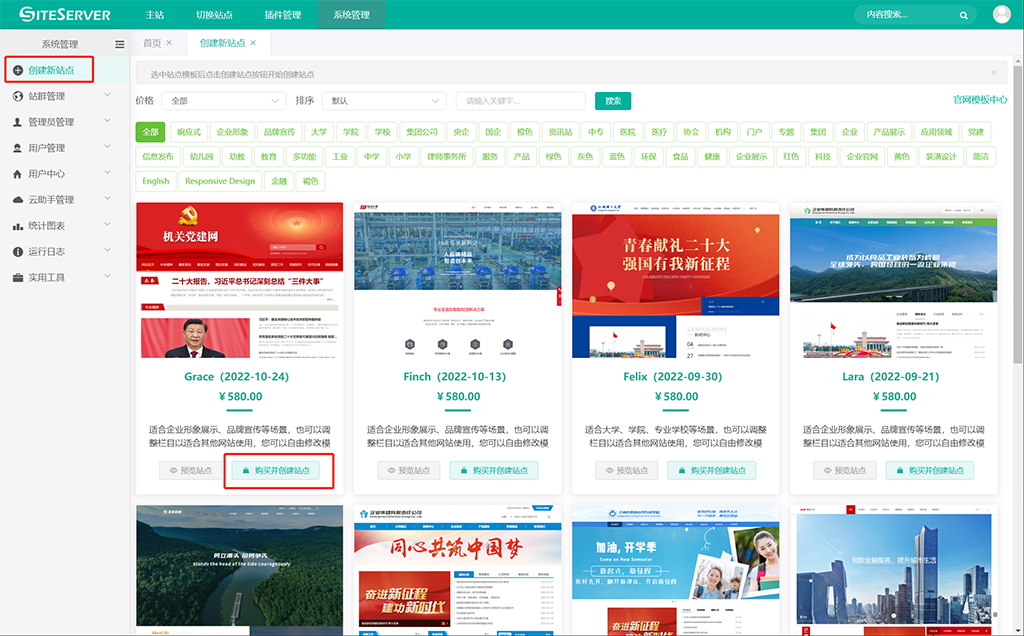Switch to the 首页 tab
Image resolution: width=1024 pixels, height=636 pixels.
151,43
